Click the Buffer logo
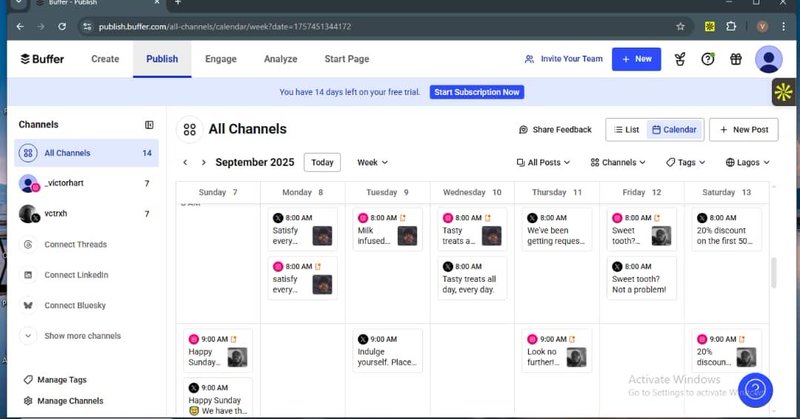Screen dimensions: 800x419 point(42,59)
